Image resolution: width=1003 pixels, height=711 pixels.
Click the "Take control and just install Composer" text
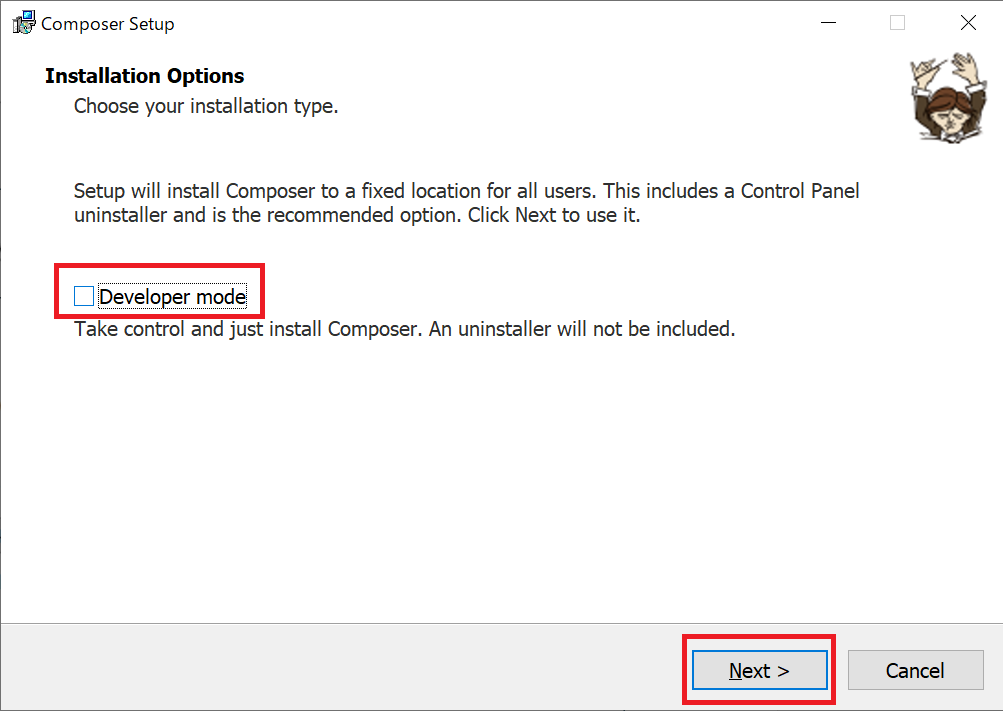[x=248, y=329]
